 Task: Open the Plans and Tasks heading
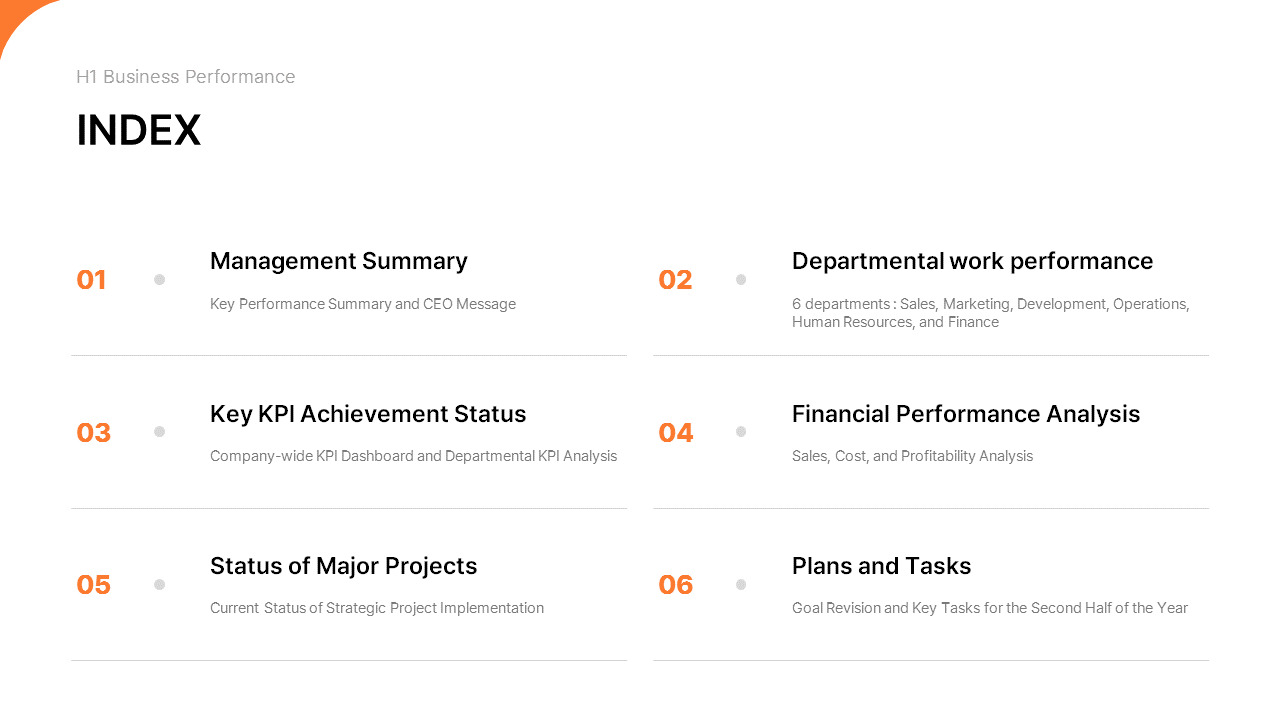click(881, 566)
